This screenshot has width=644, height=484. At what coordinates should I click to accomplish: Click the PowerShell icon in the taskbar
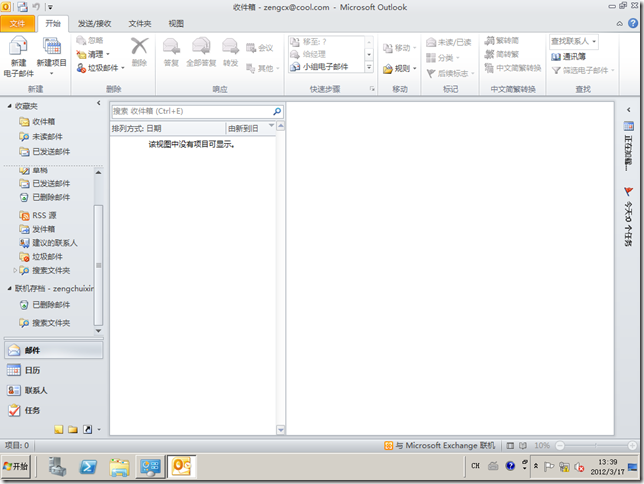point(88,467)
